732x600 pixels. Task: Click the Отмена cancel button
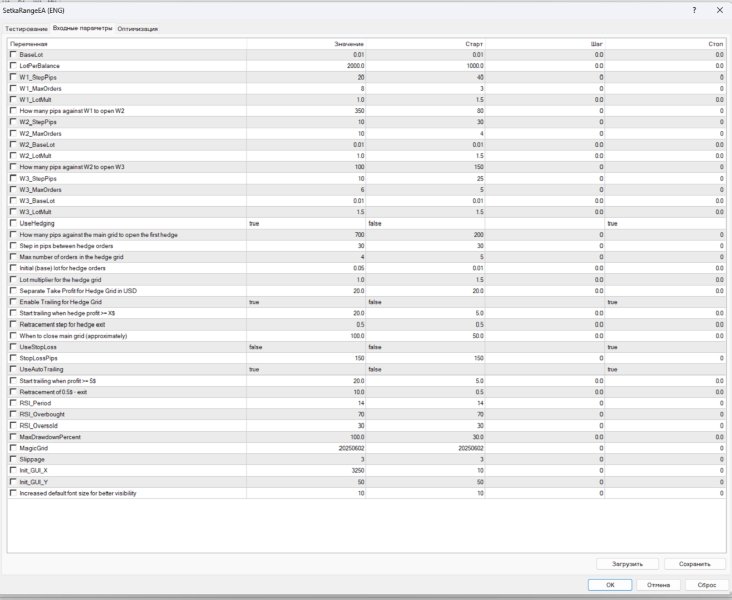[x=658, y=585]
